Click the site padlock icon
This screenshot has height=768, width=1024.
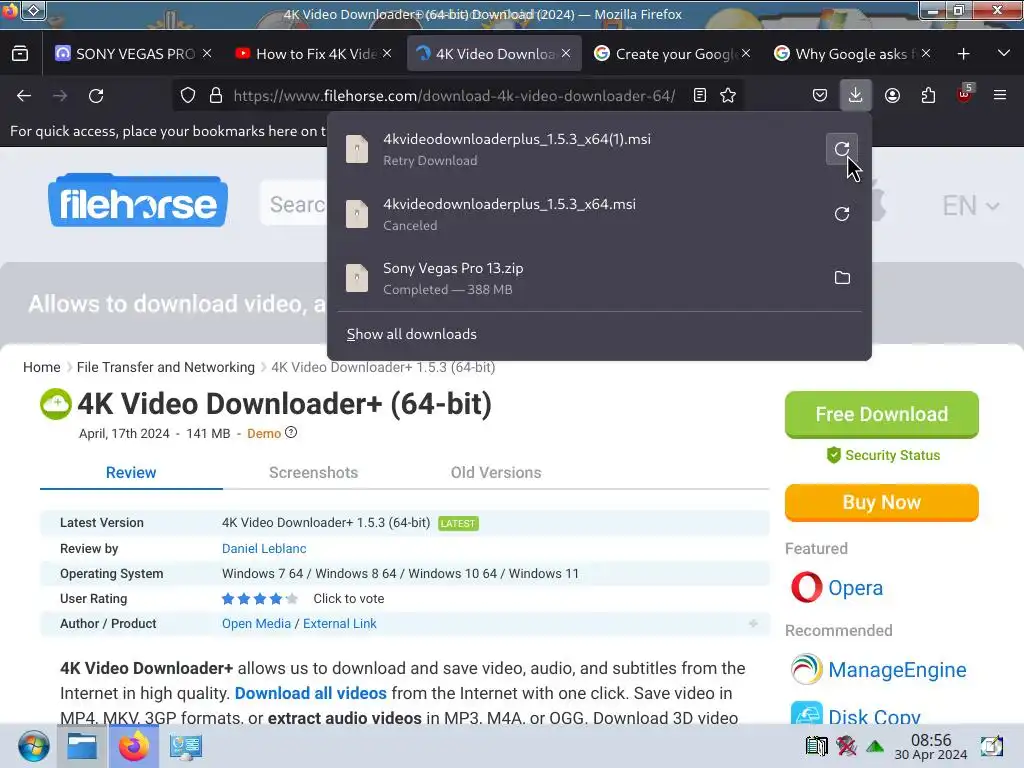click(x=216, y=95)
